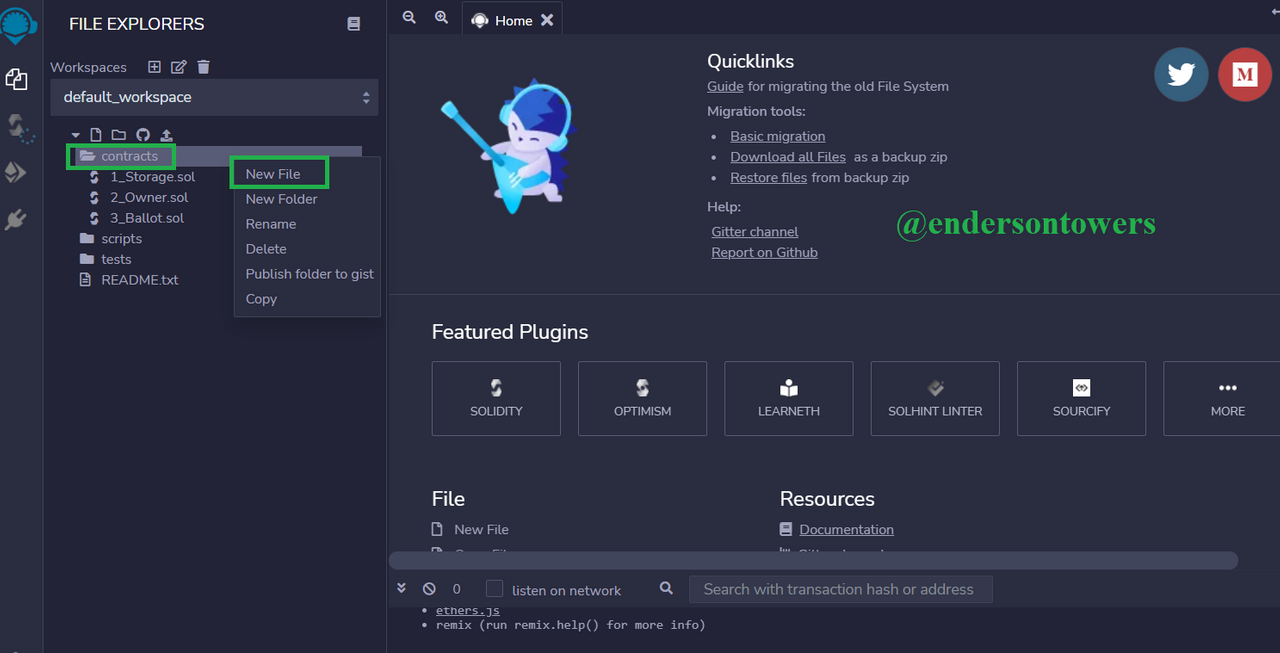The width and height of the screenshot is (1280, 653).
Task: Click the horizontal scrollbar above terminal
Action: click(813, 561)
